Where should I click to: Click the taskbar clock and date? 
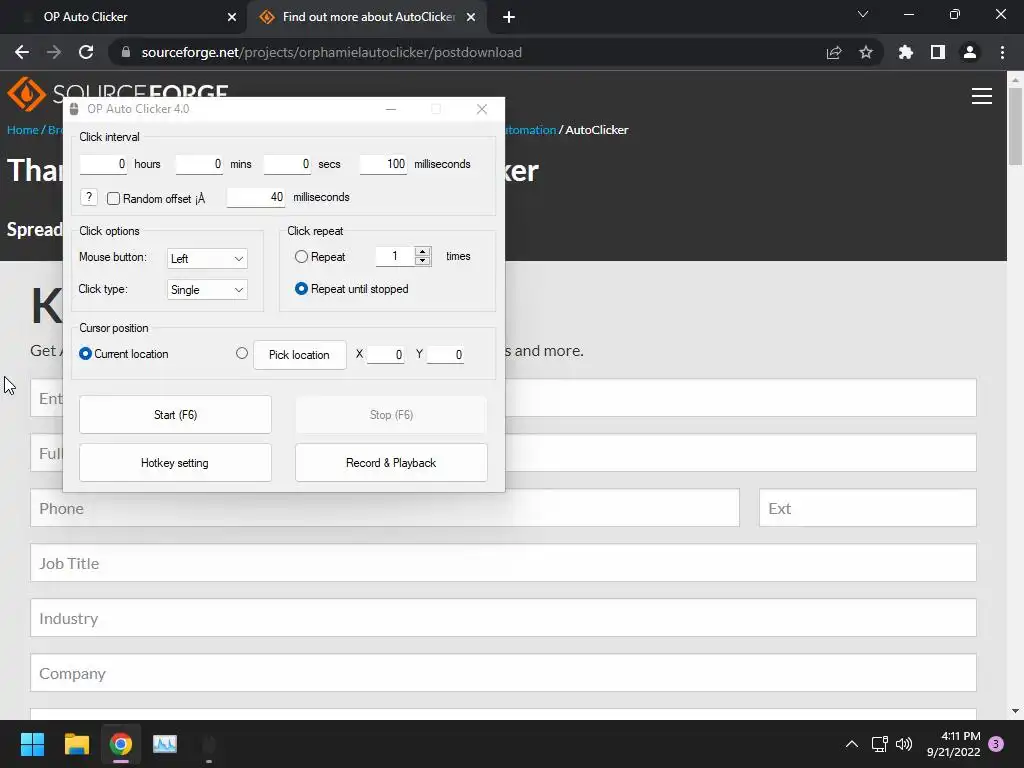tap(953, 744)
